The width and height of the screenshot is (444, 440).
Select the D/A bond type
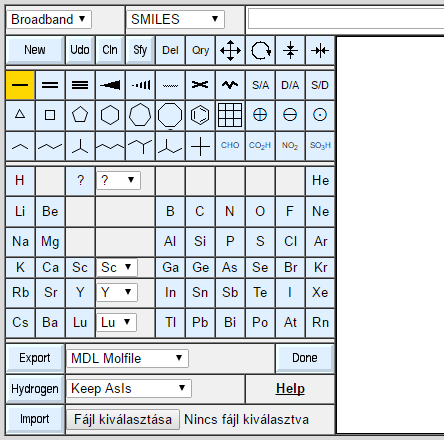[290, 85]
